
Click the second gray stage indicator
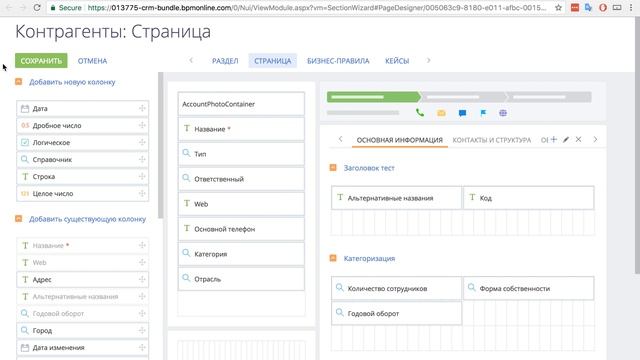463,97
